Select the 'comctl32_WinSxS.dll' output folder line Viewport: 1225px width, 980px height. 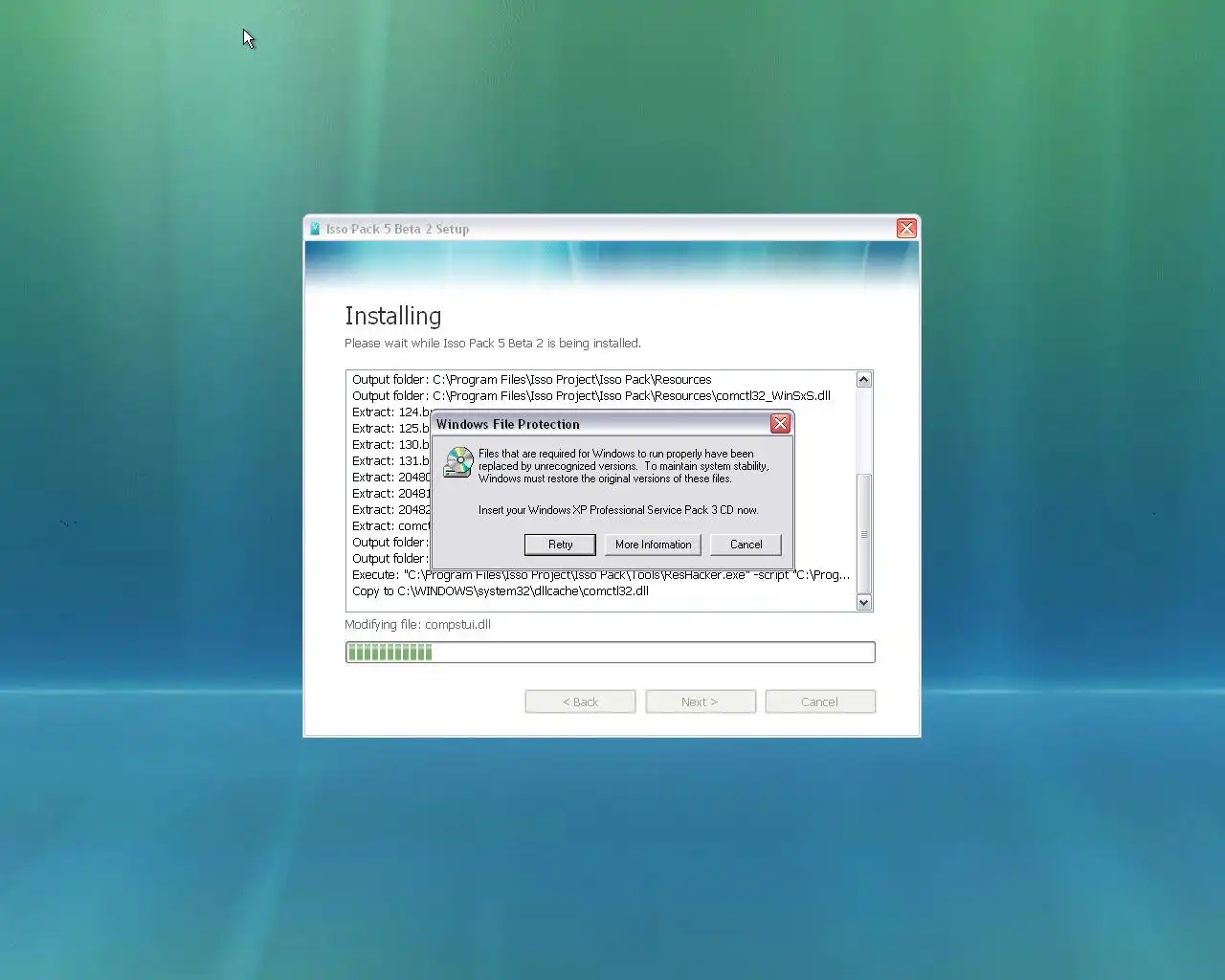pos(591,396)
